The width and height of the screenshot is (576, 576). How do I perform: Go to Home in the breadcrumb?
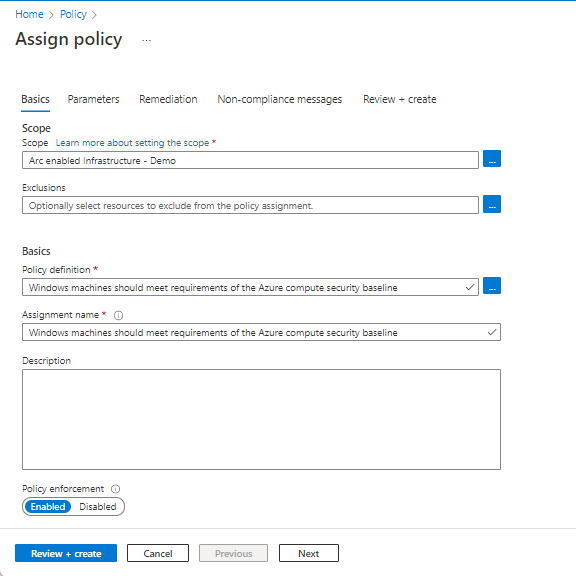(29, 14)
